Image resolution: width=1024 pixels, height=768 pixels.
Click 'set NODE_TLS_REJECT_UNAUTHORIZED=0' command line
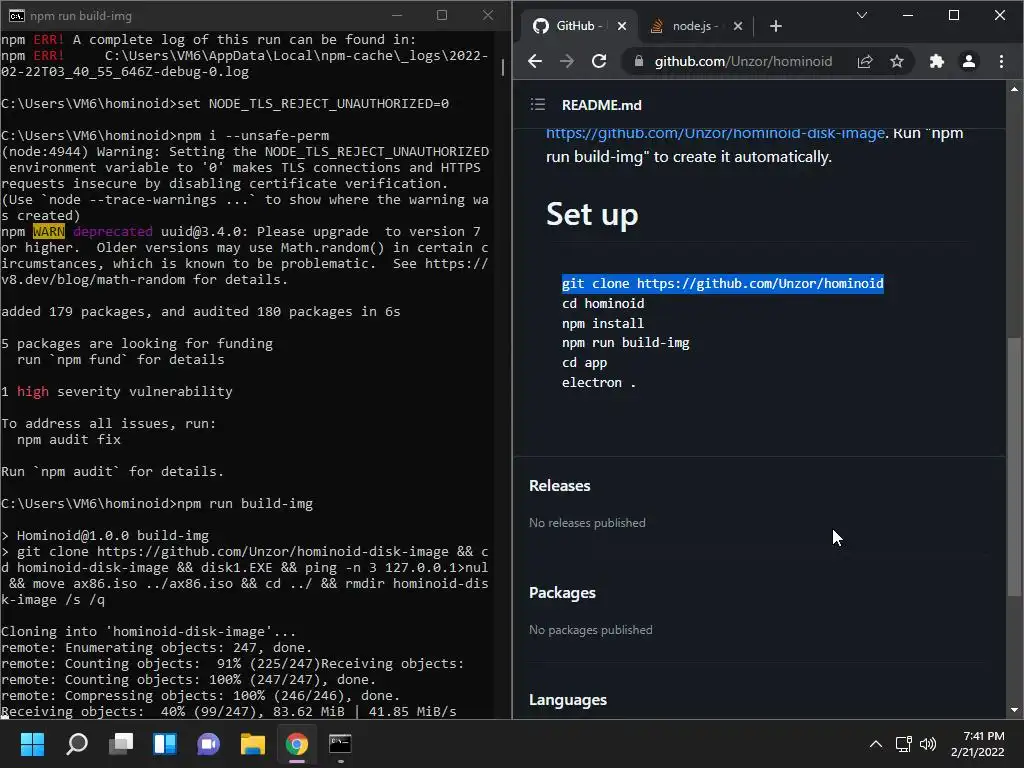tap(313, 104)
